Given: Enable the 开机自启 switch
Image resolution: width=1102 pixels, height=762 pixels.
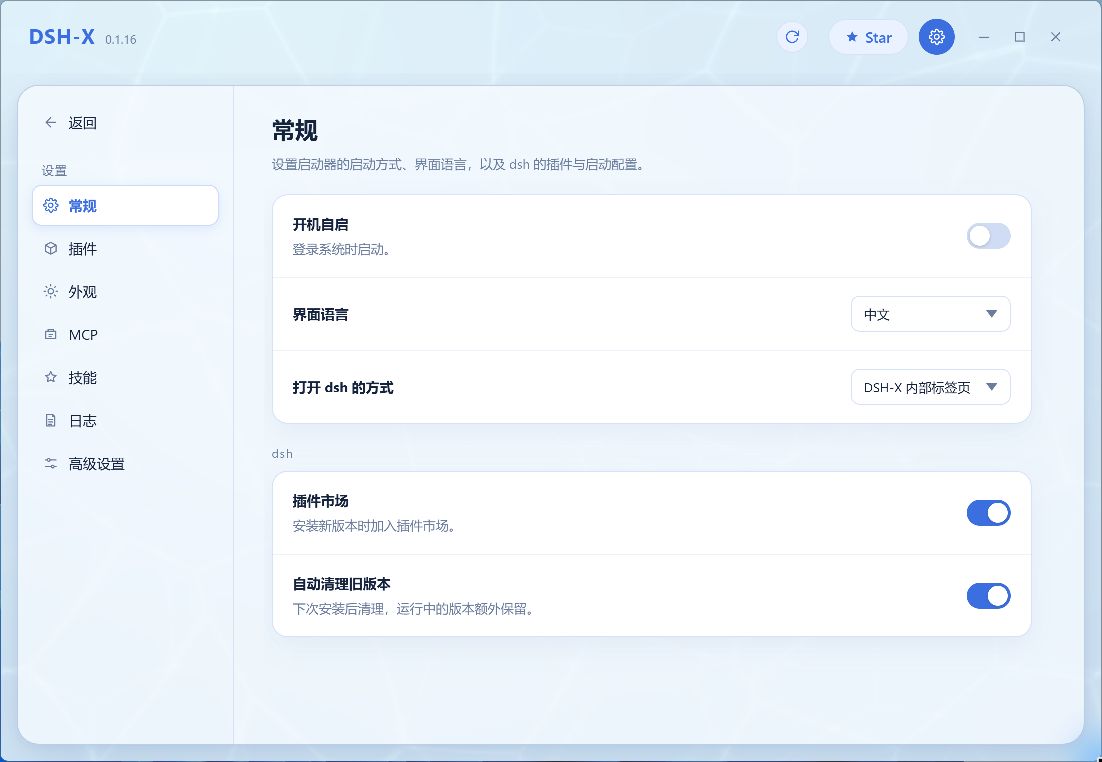Looking at the screenshot, I should [x=988, y=236].
